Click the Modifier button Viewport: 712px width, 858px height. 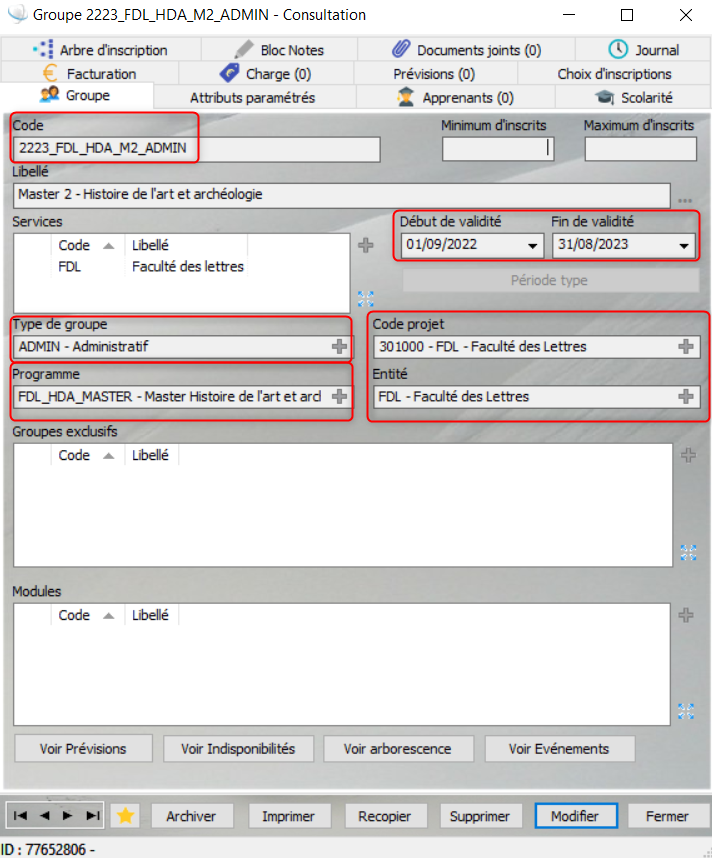pyautogui.click(x=575, y=816)
